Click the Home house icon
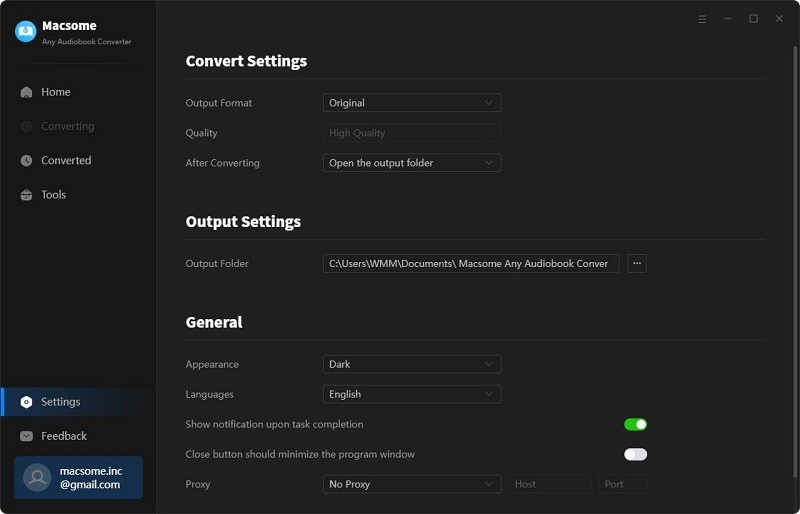 (x=27, y=92)
